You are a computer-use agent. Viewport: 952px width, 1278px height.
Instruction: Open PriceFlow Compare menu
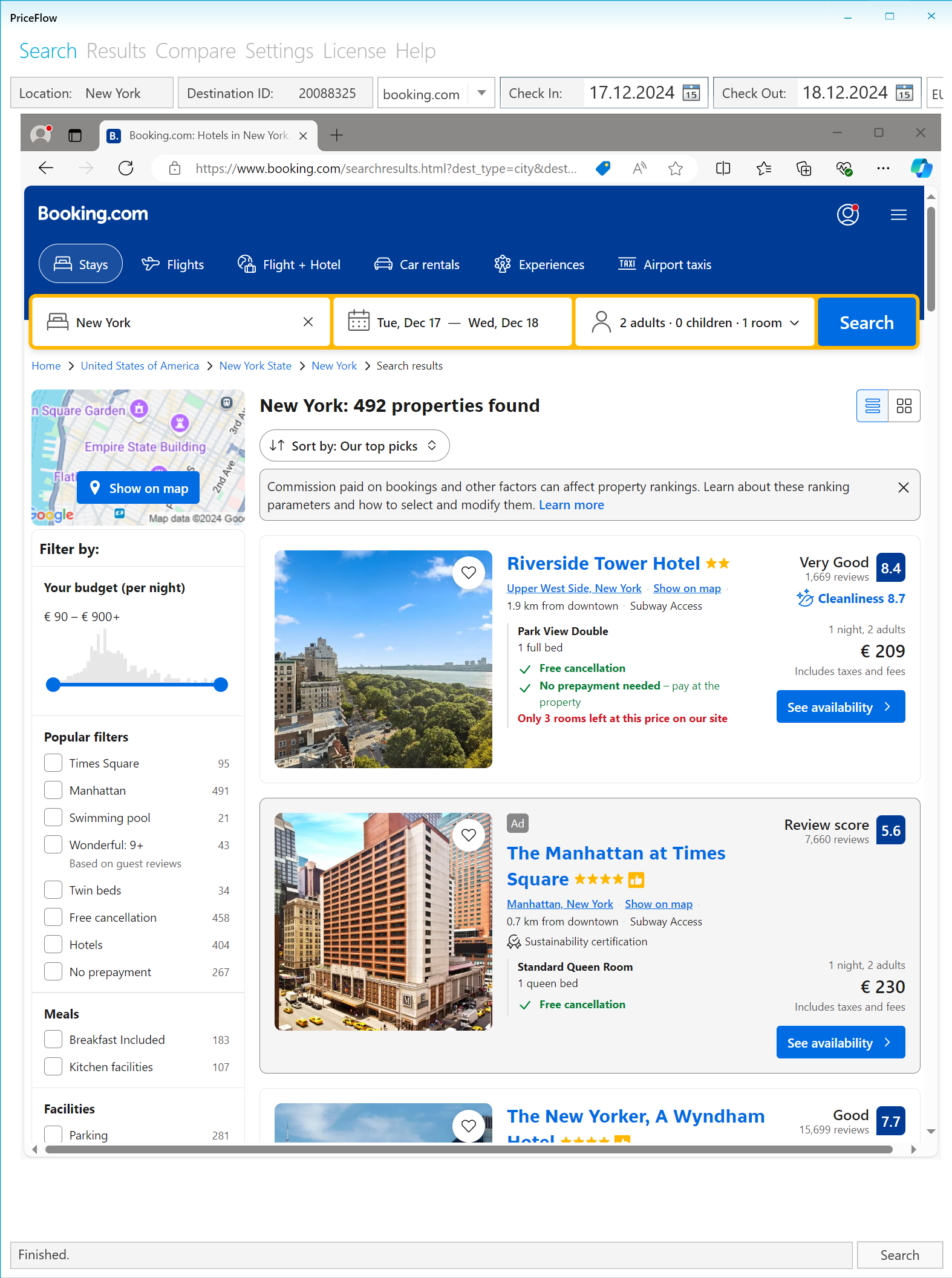[195, 51]
